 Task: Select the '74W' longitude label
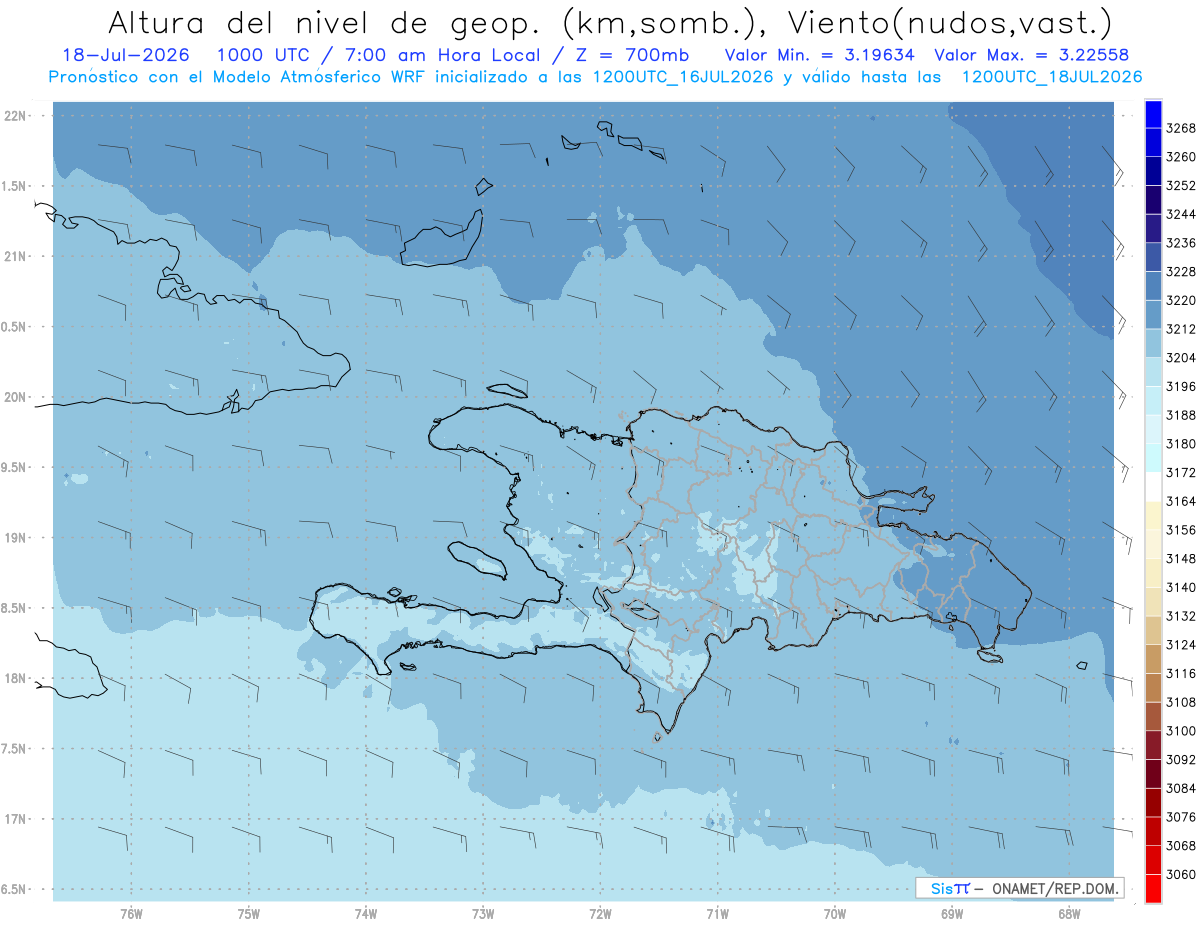coord(366,913)
